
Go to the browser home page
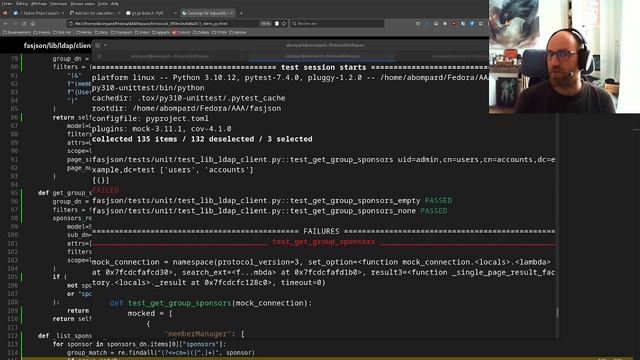(x=33, y=24)
